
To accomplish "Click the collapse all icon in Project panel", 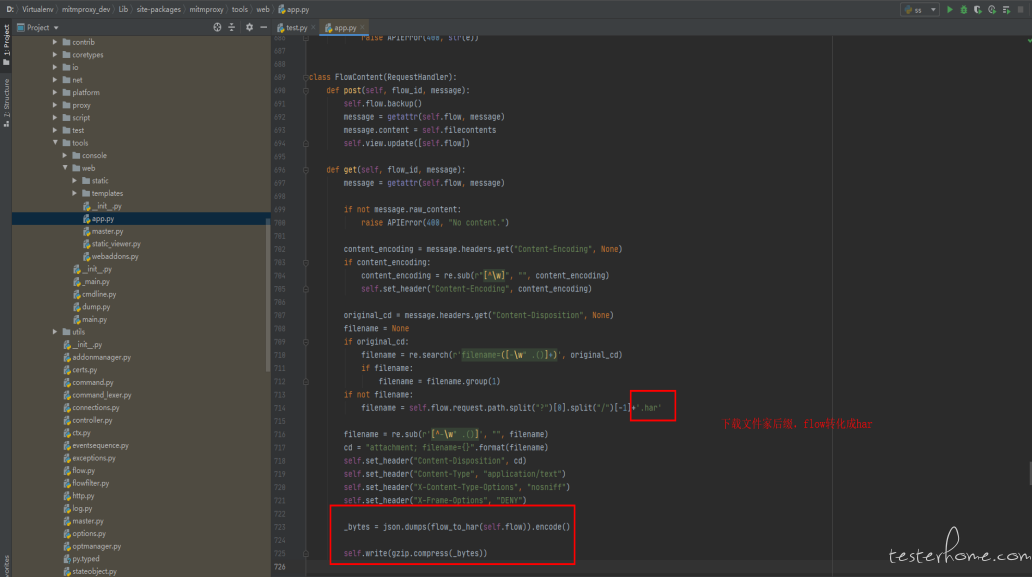I will coord(231,27).
